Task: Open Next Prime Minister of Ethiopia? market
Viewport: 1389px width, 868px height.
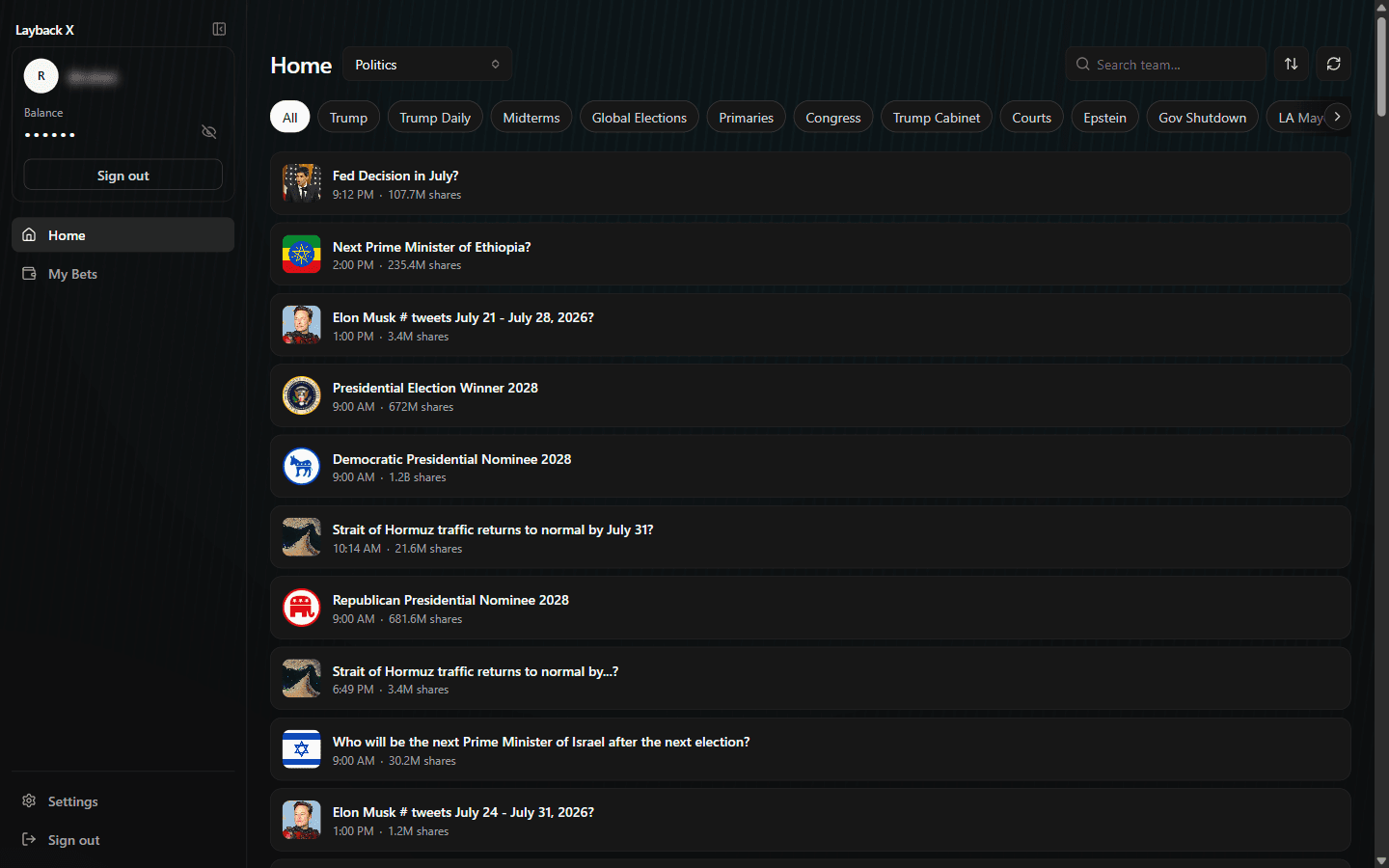Action: pyautogui.click(x=810, y=255)
